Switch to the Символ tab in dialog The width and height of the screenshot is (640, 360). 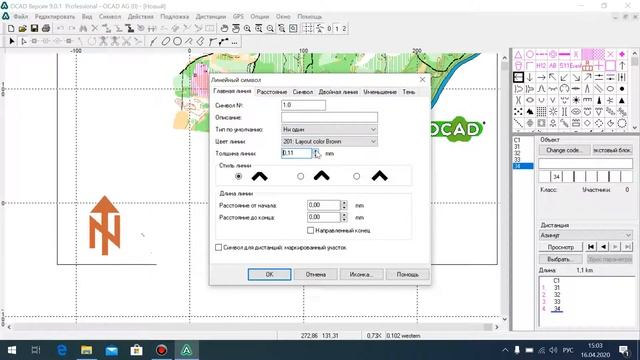(x=303, y=92)
